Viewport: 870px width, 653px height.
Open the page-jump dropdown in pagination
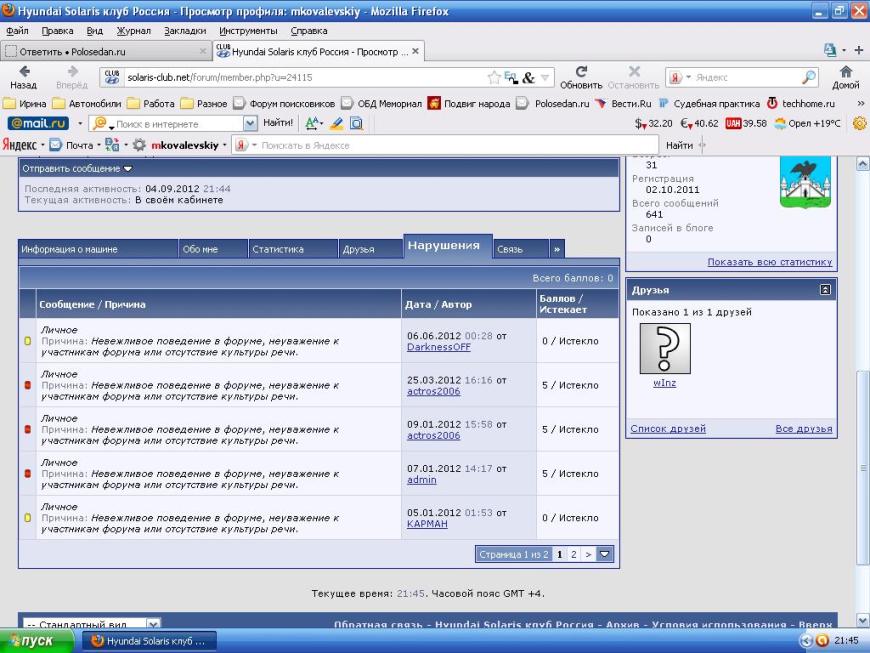tap(604, 553)
